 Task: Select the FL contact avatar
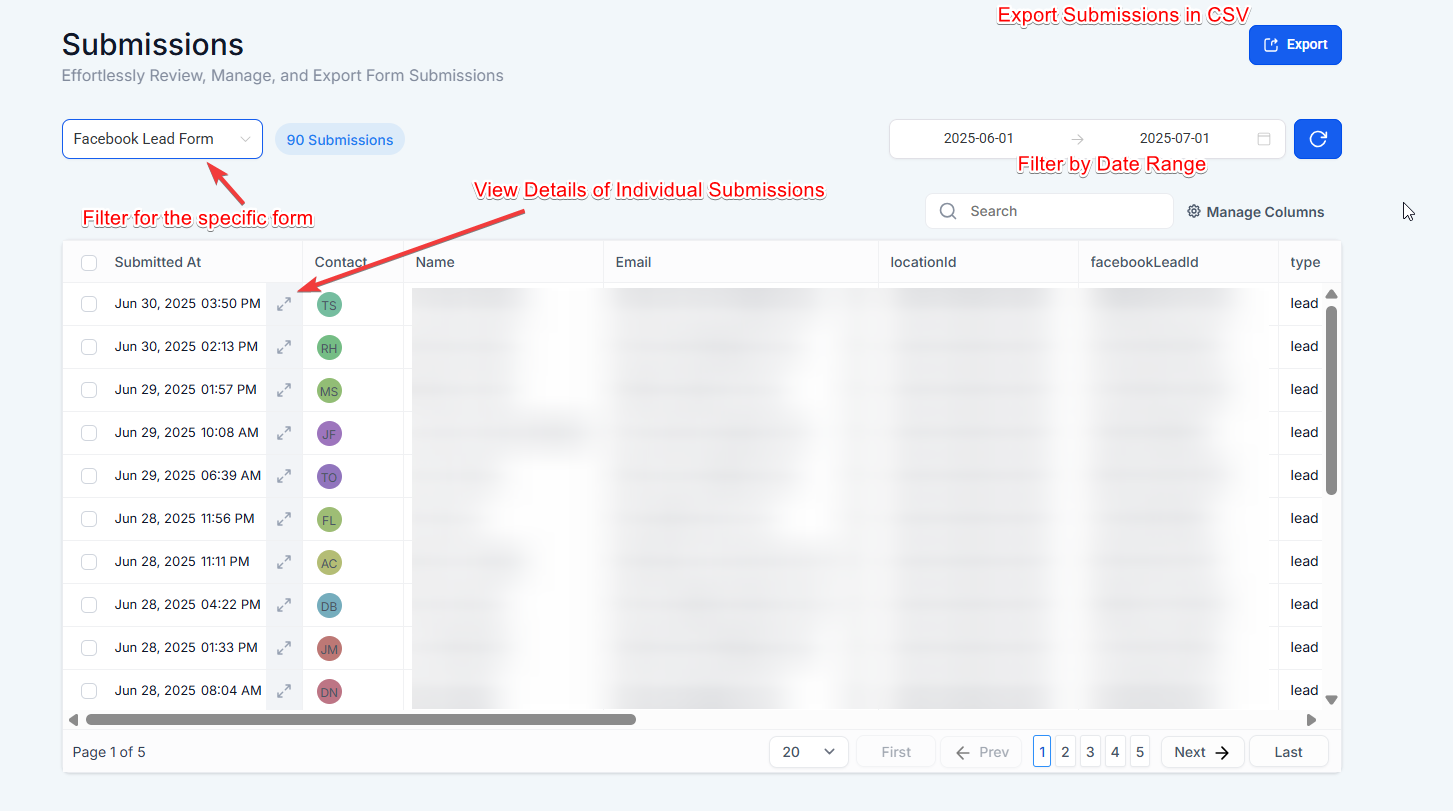(329, 520)
